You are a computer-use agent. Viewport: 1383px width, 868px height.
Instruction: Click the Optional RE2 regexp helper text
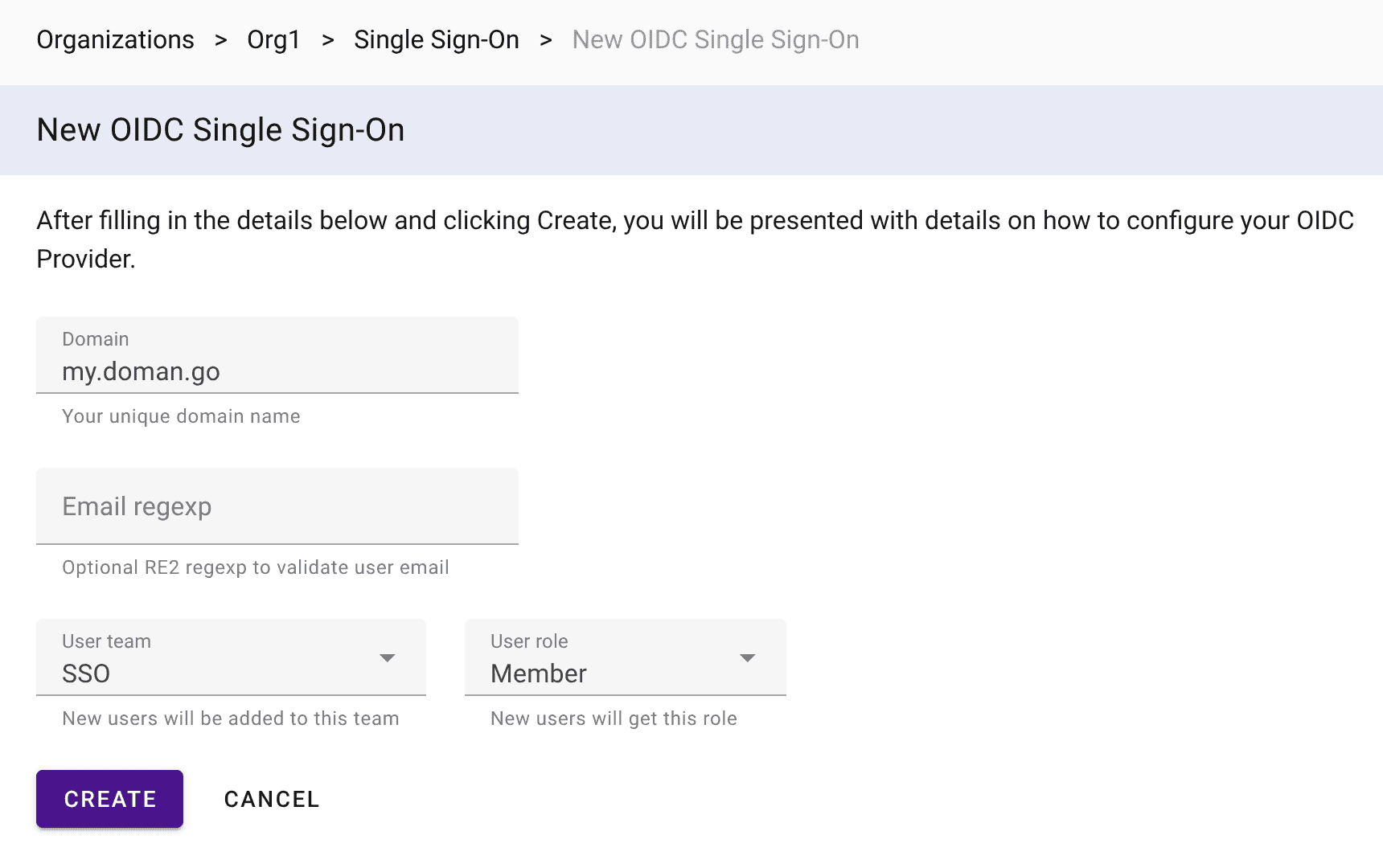(x=255, y=567)
